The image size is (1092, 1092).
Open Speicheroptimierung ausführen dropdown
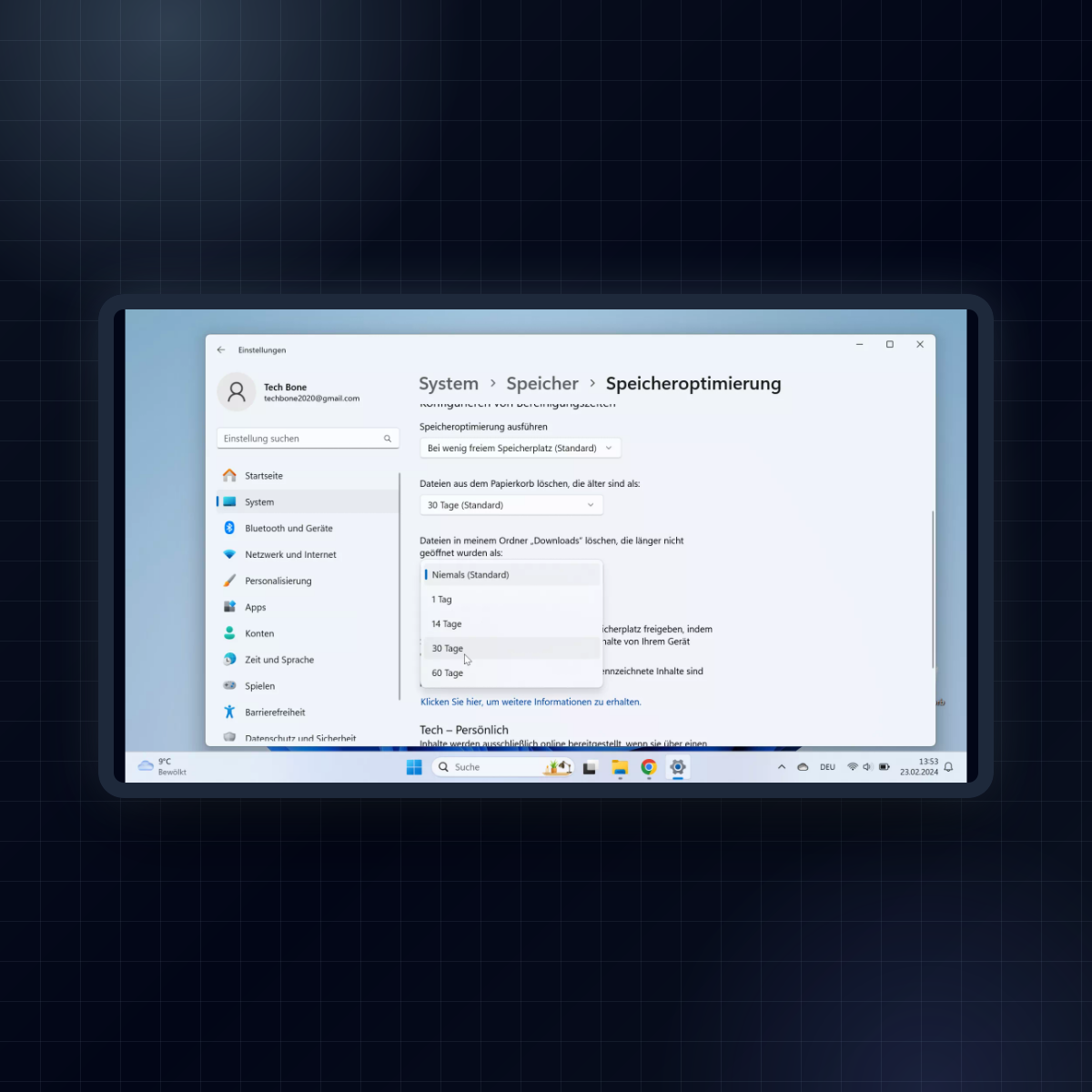click(521, 448)
